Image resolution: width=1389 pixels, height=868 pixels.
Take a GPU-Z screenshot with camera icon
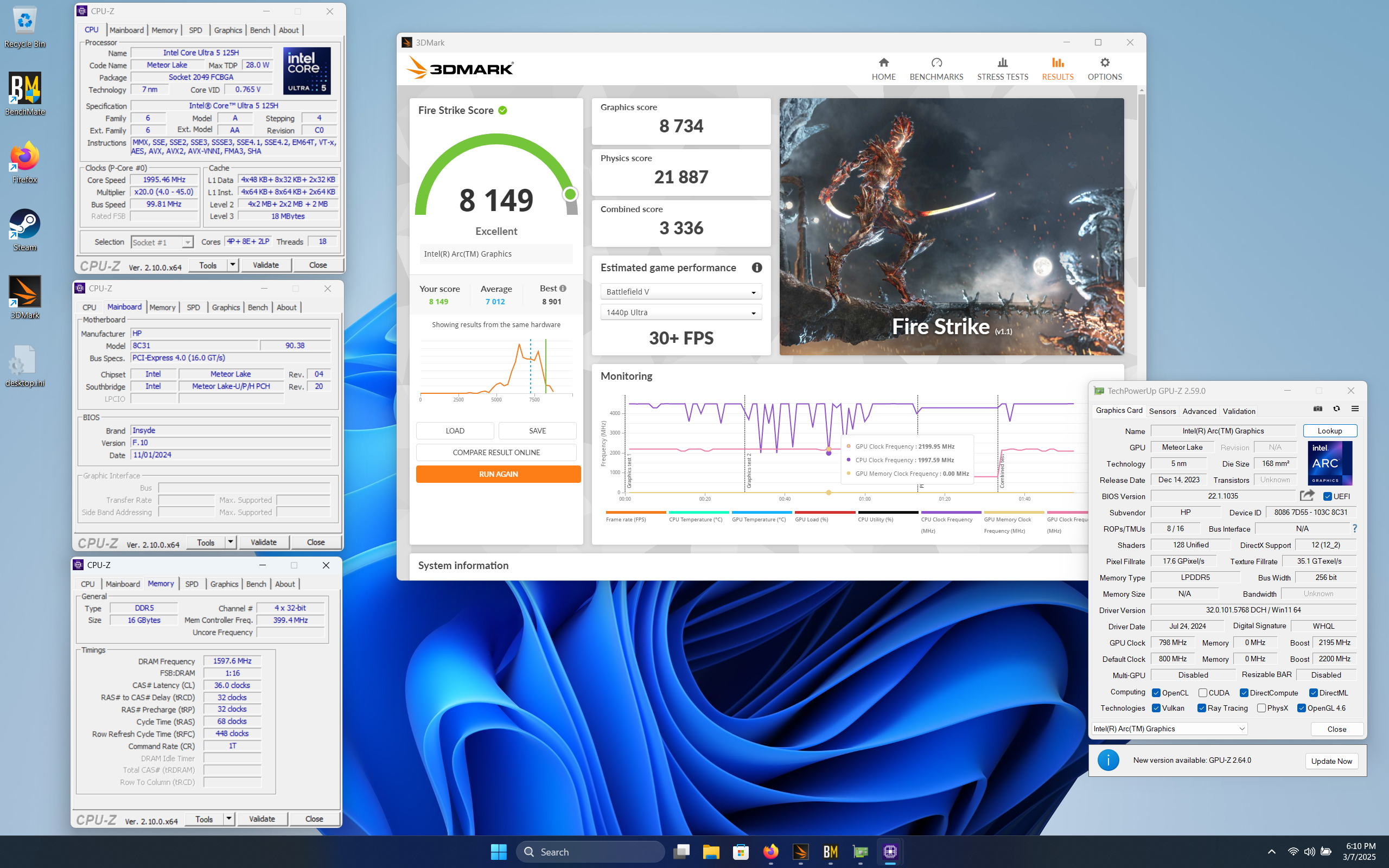pyautogui.click(x=1318, y=409)
